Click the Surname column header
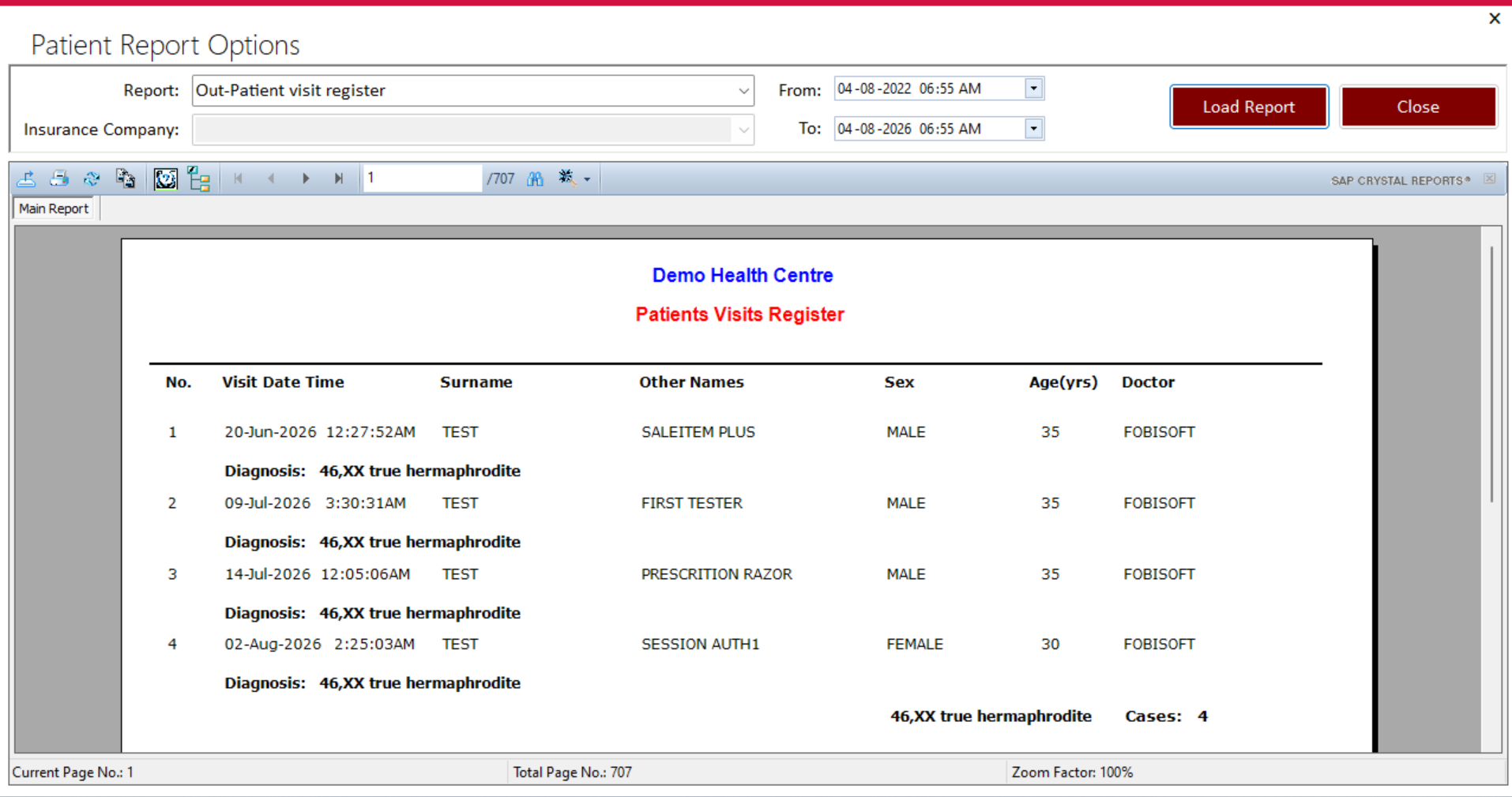The height and width of the screenshot is (797, 1512). [x=476, y=382]
